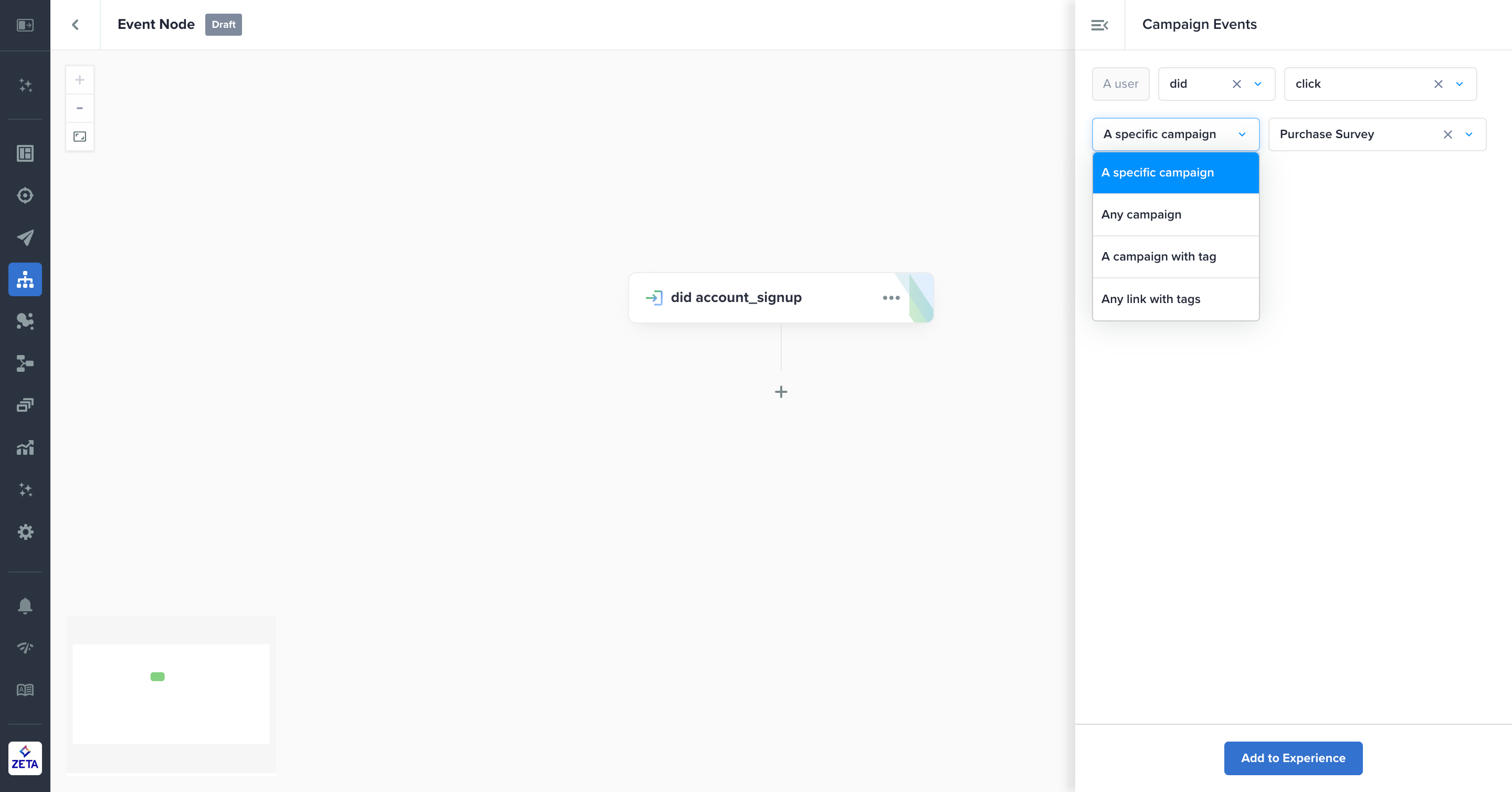Viewport: 1512px width, 792px height.
Task: Collapse the 'A specific campaign' dropdown
Action: (x=1242, y=134)
